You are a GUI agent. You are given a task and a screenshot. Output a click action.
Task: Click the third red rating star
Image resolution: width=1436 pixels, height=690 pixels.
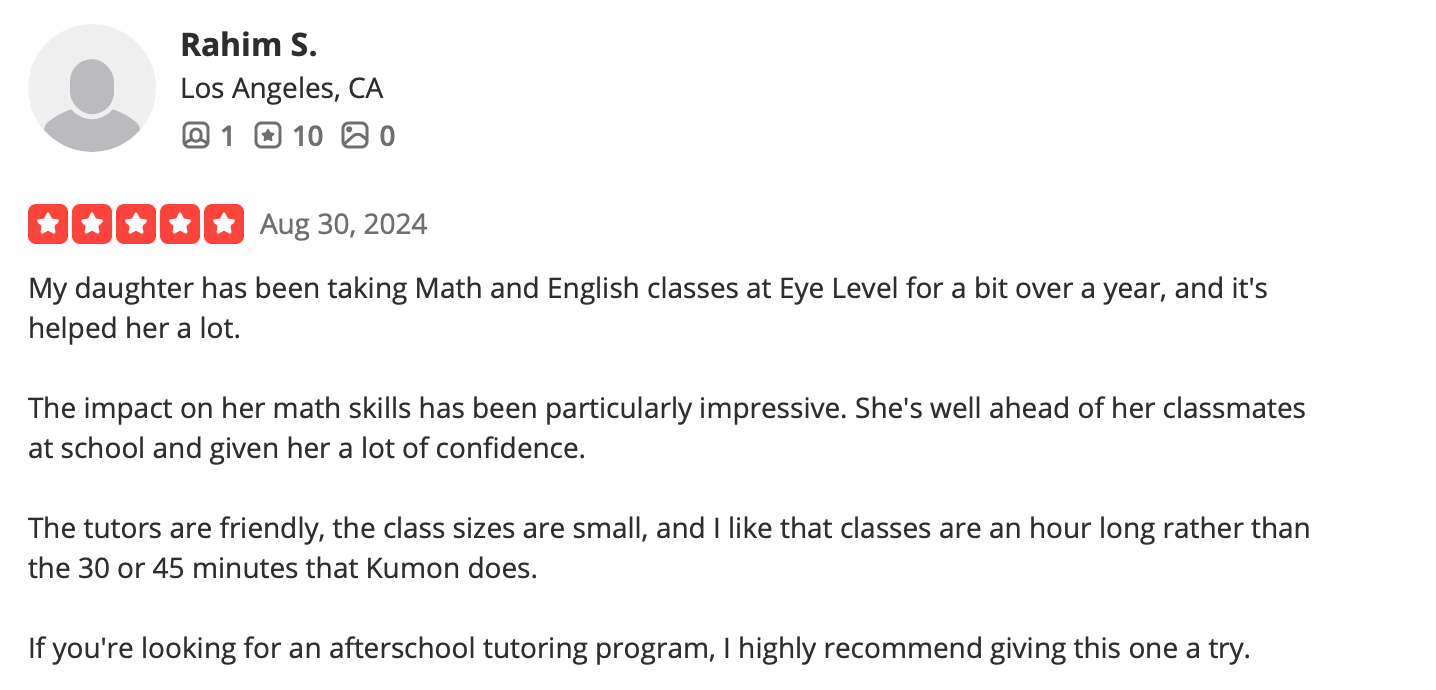136,224
